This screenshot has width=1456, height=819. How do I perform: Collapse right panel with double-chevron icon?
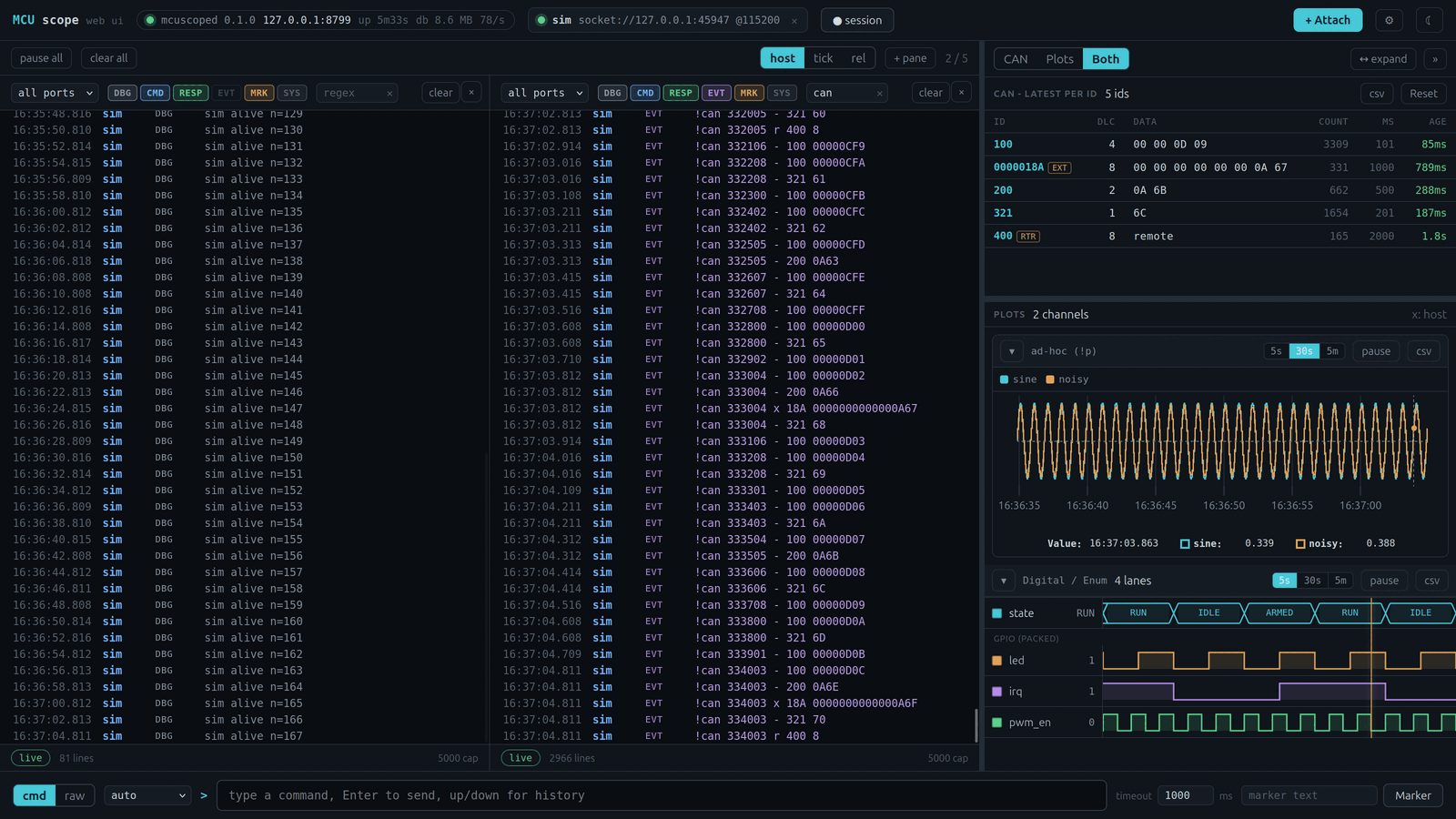point(1435,59)
